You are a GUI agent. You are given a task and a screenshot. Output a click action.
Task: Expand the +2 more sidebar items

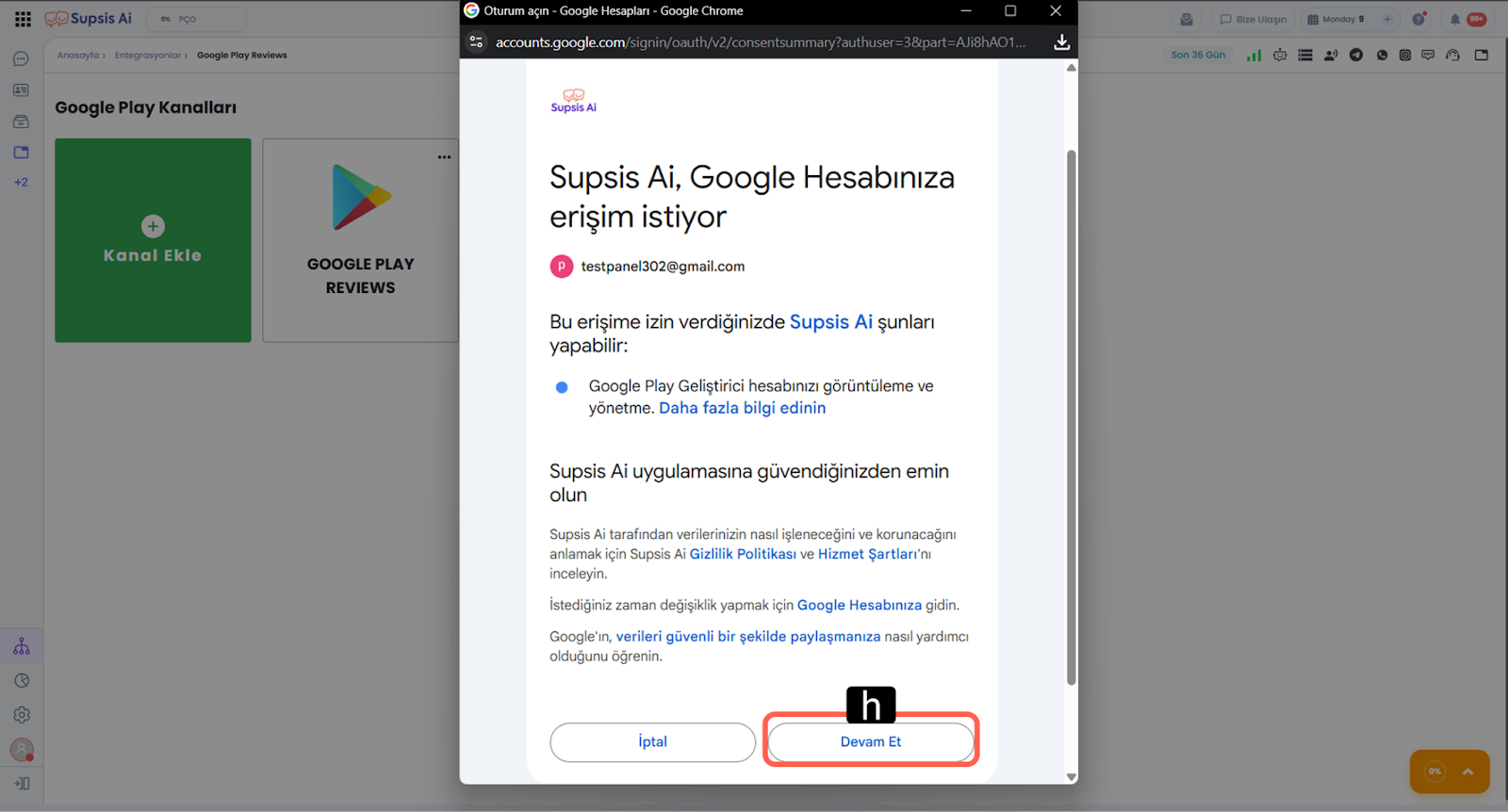click(21, 183)
